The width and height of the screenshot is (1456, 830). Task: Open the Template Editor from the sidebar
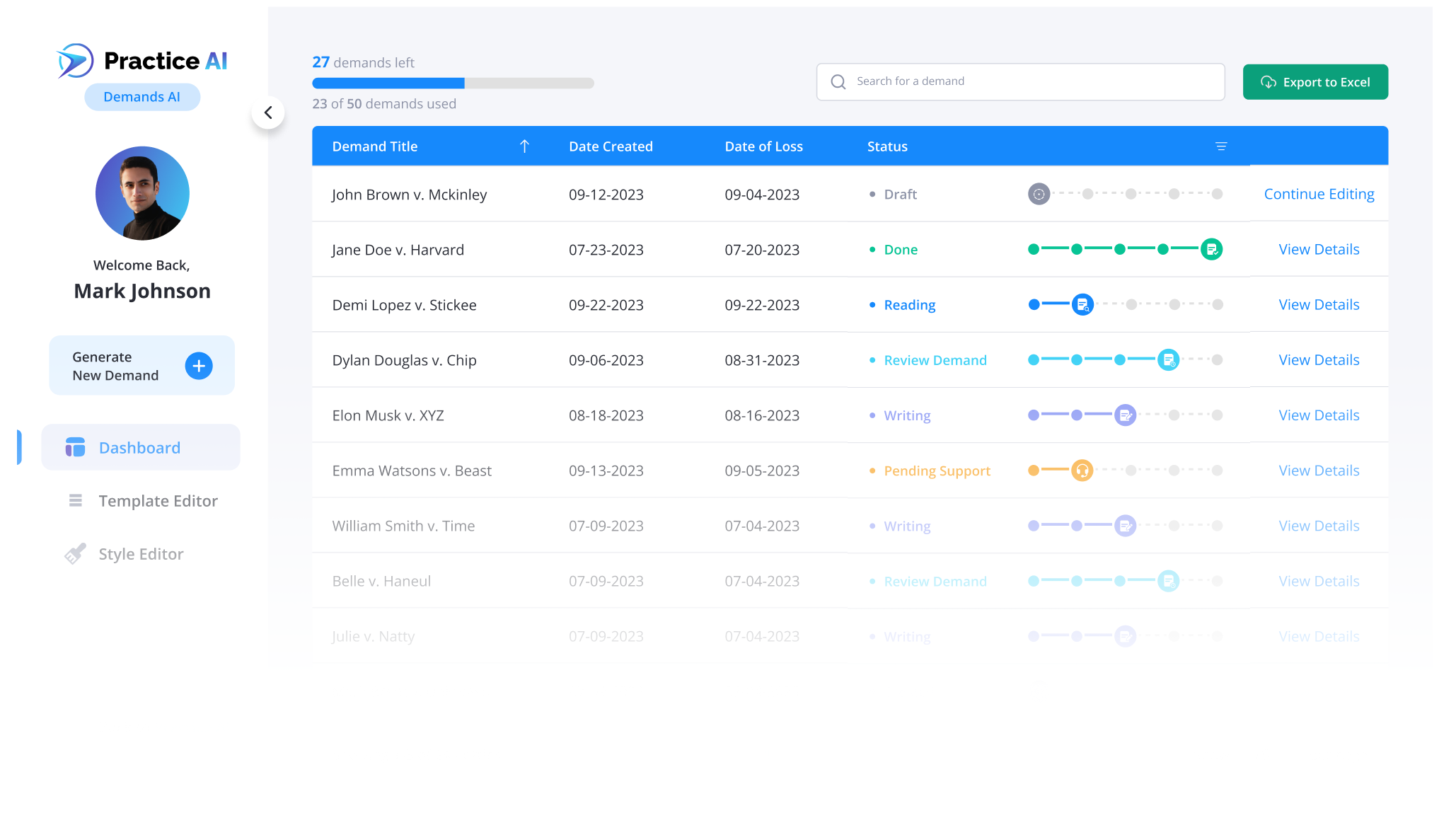(x=158, y=501)
